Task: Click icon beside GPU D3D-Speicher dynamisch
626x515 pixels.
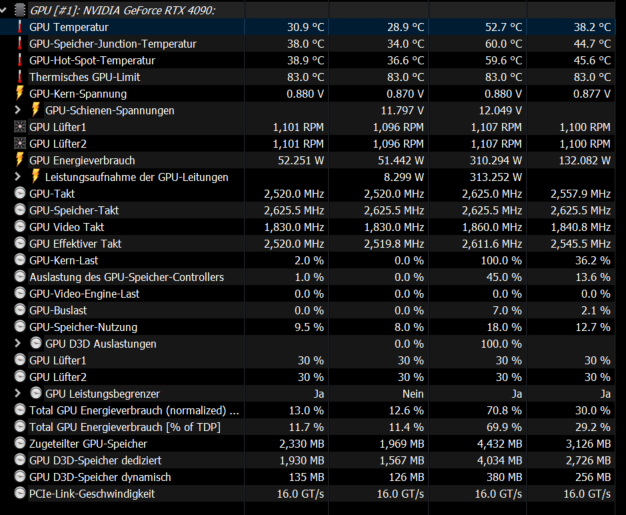Action: point(20,477)
